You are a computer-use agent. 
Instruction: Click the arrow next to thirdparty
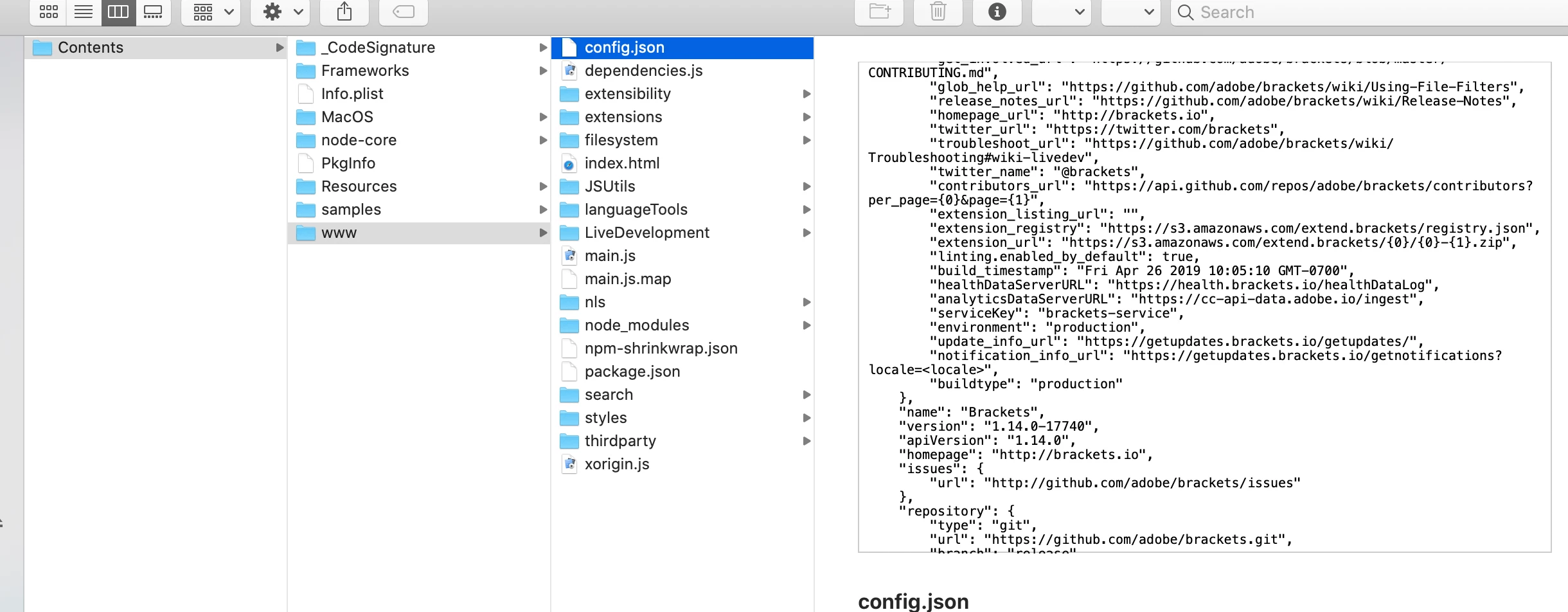pyautogui.click(x=806, y=441)
